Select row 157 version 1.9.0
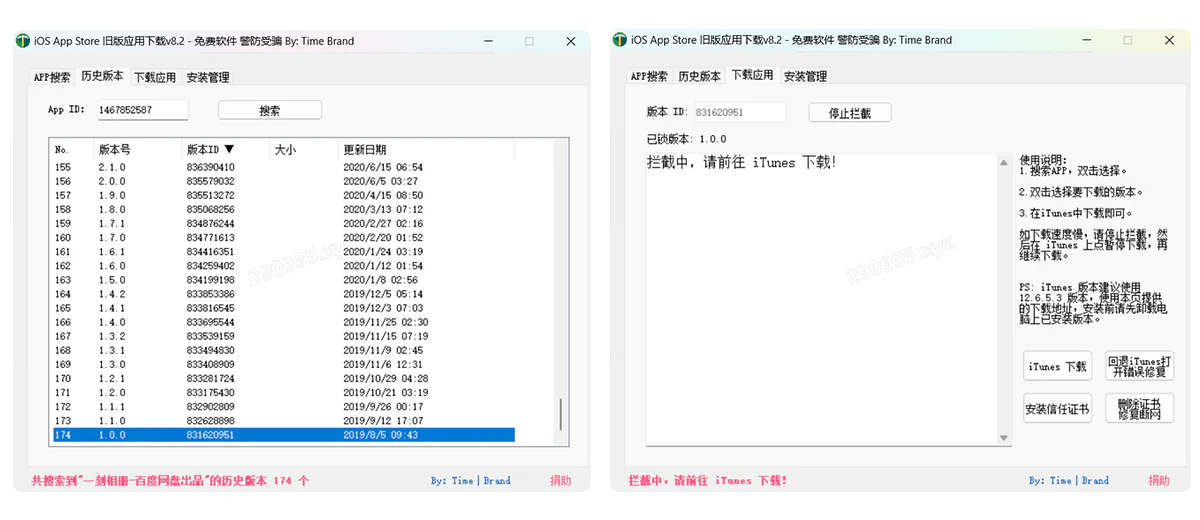 click(x=284, y=195)
